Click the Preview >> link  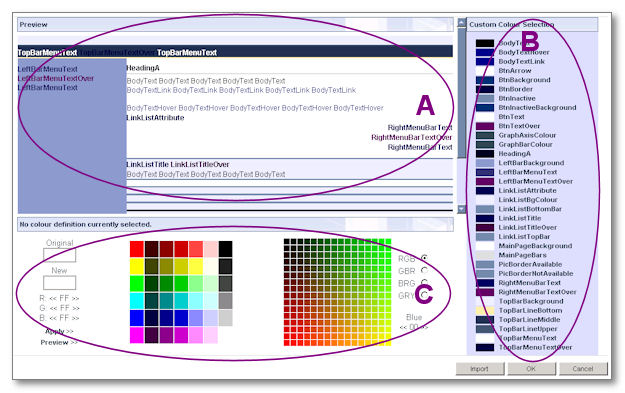(x=59, y=342)
